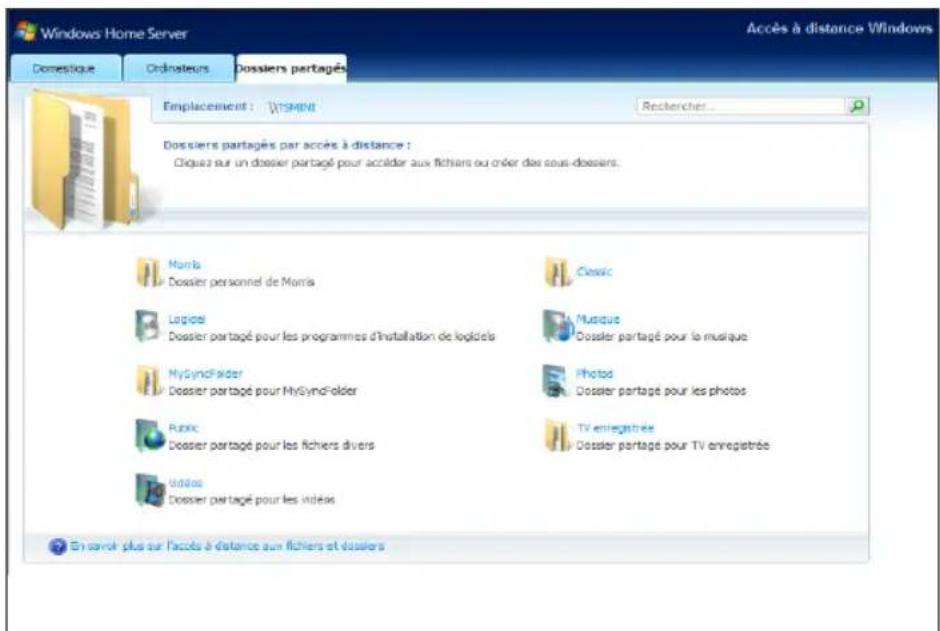
Task: Open the Morris shared folder link
Action: (x=185, y=265)
